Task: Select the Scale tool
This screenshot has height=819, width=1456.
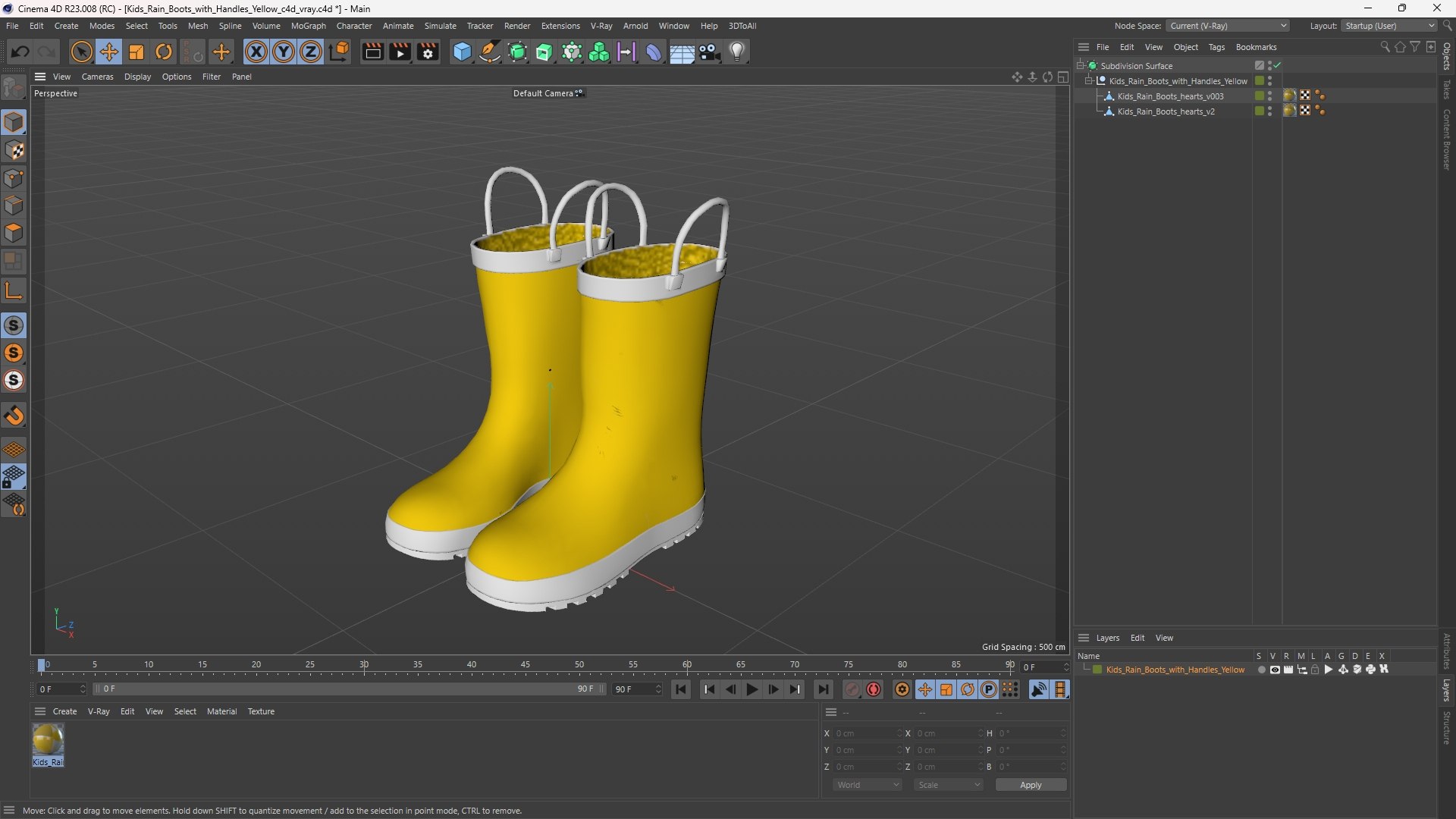Action: [136, 52]
